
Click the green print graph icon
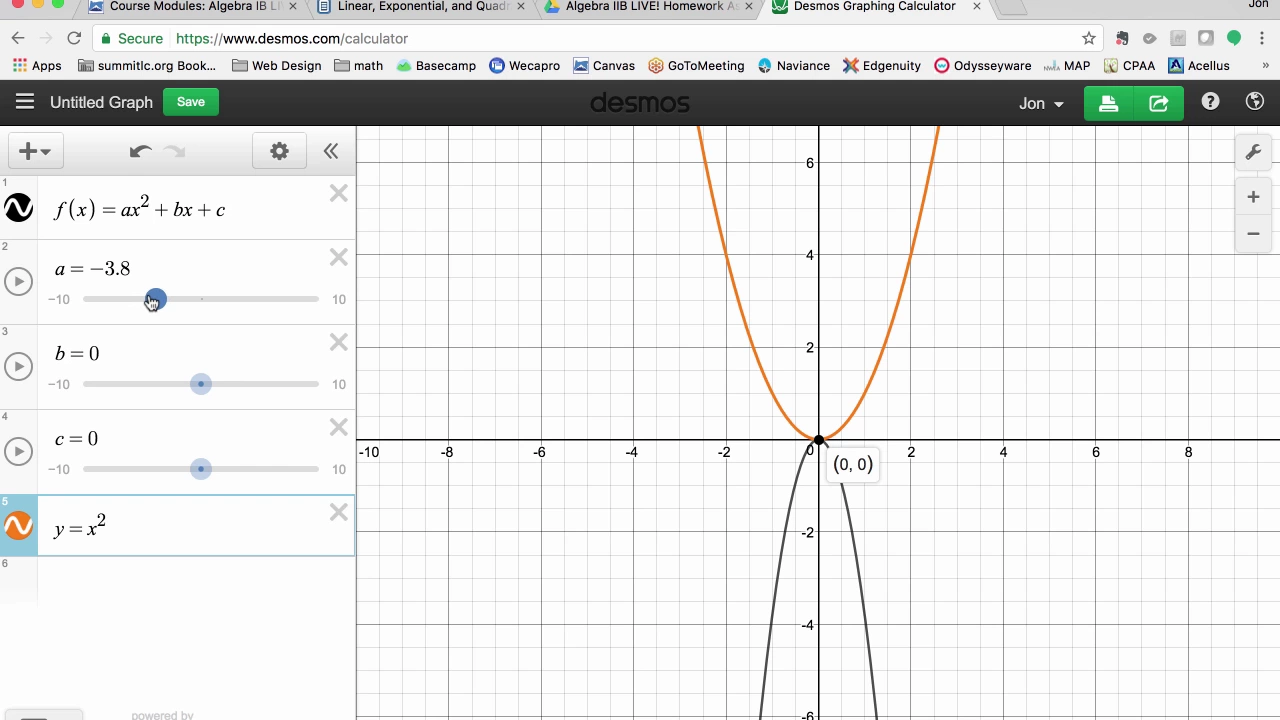click(1108, 103)
